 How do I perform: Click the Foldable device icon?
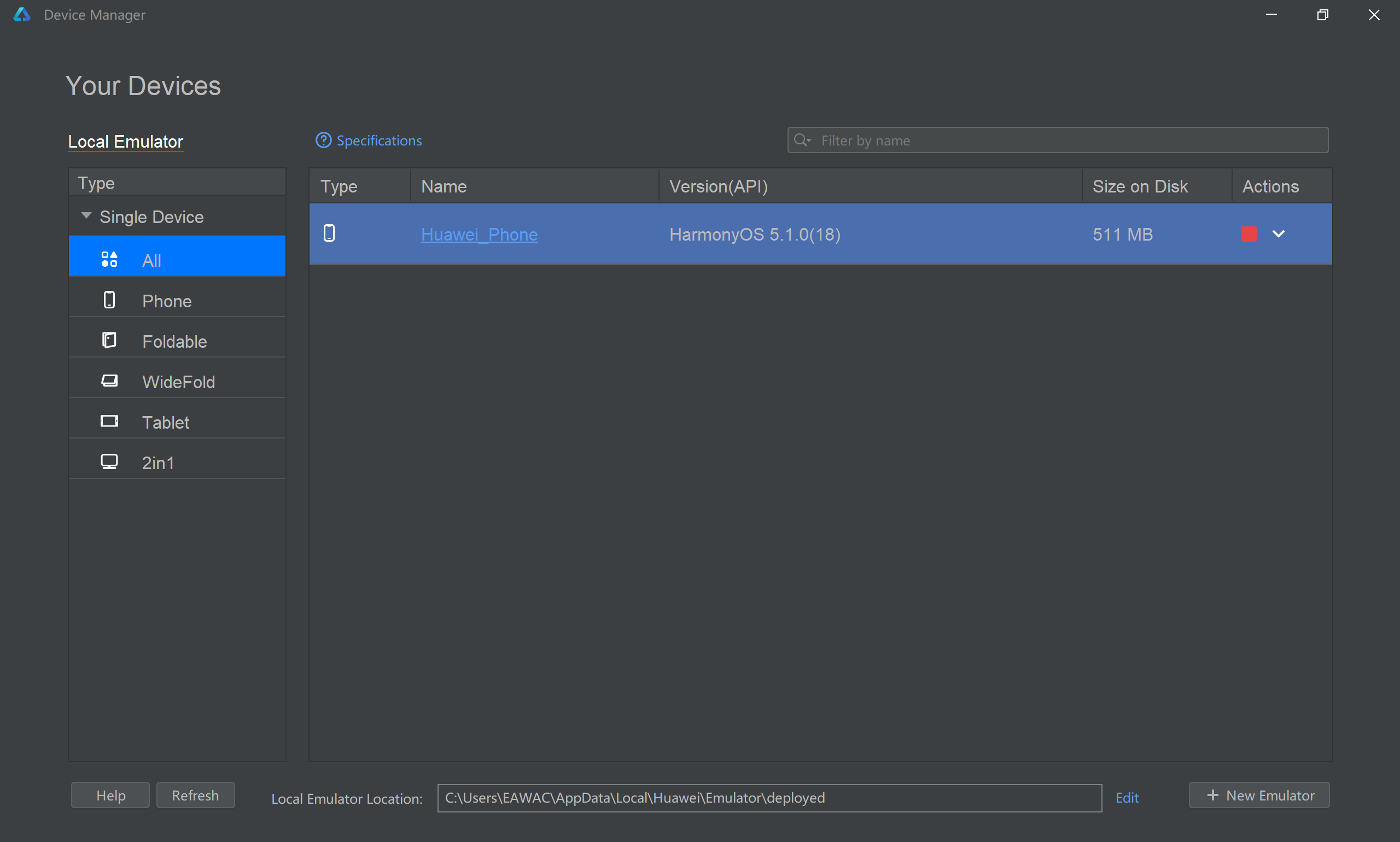click(109, 341)
